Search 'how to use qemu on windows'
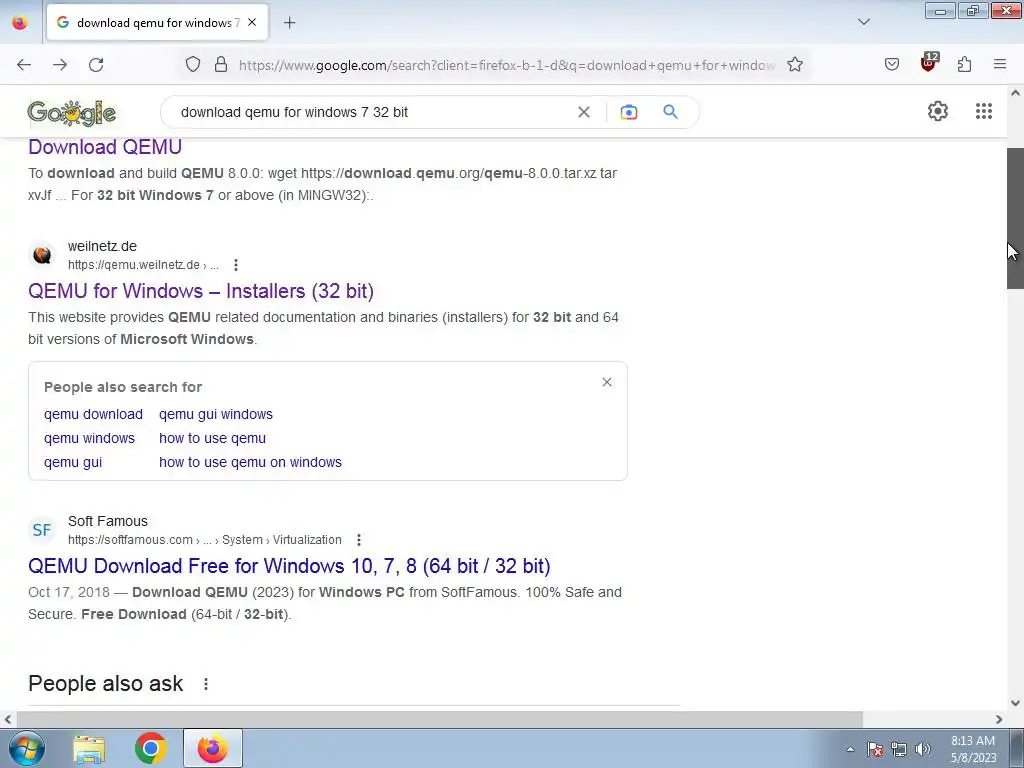Screen dimensions: 1024x768 pyautogui.click(x=251, y=462)
